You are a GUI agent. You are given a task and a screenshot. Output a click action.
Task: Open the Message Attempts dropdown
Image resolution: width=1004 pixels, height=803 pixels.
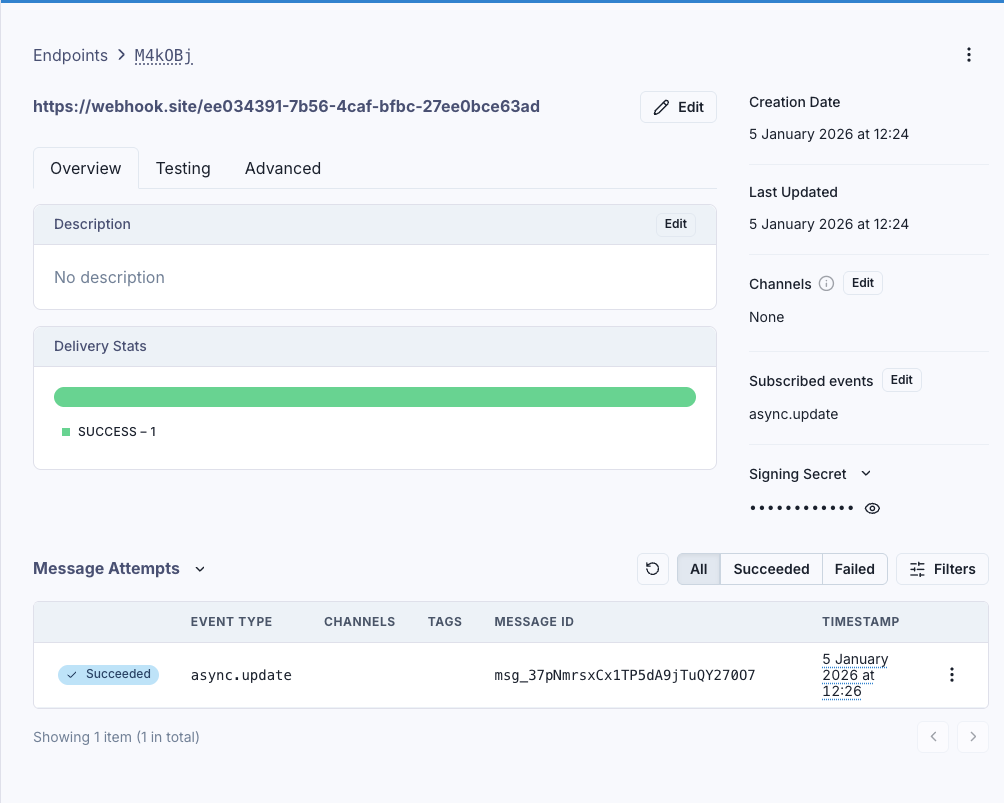(x=199, y=568)
